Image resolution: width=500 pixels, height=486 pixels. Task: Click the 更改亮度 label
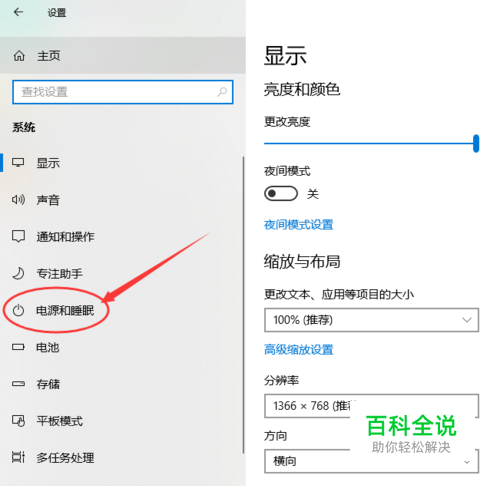pyautogui.click(x=287, y=122)
